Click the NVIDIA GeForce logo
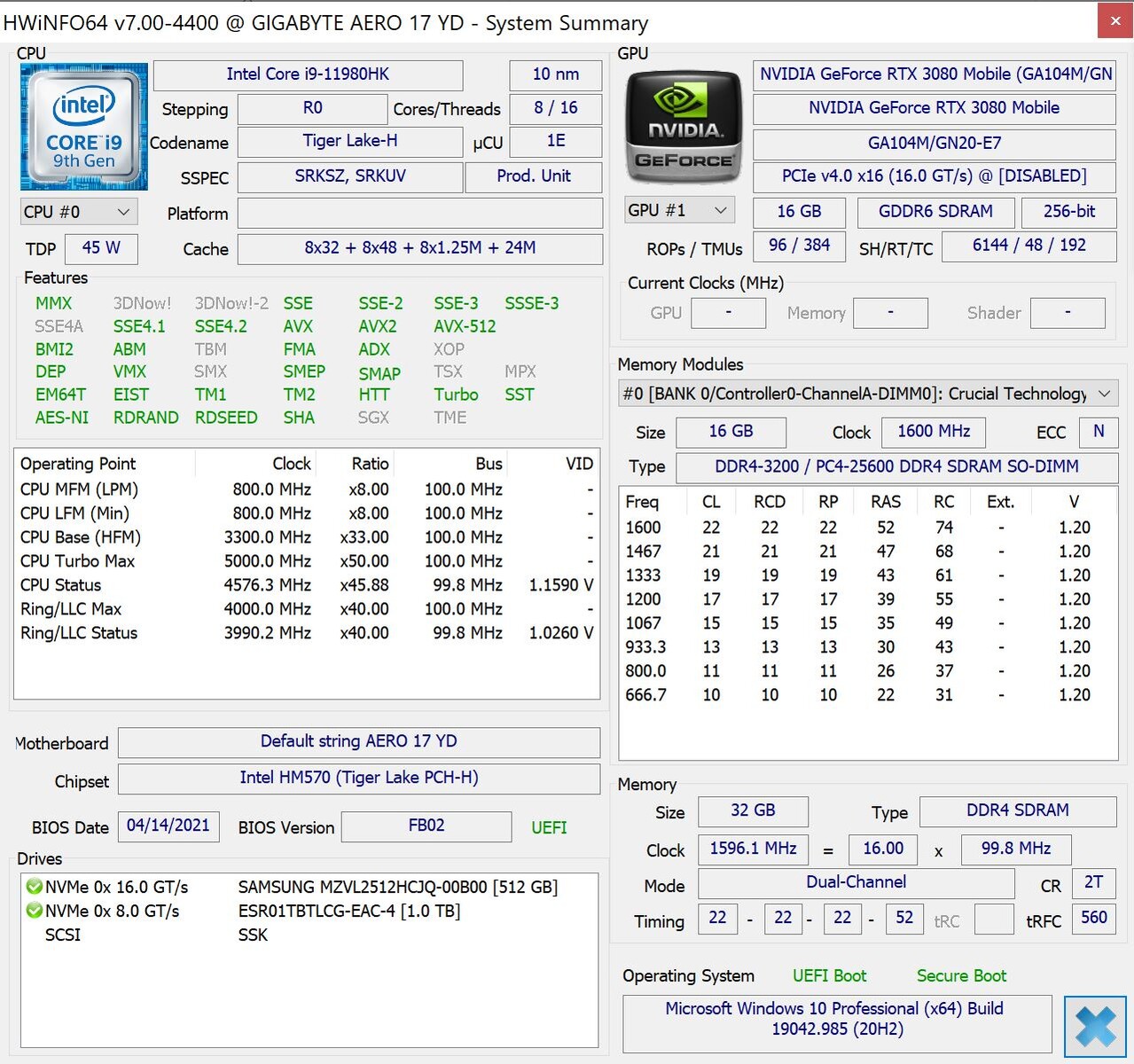Screen dimensions: 1134x1064 684,127
